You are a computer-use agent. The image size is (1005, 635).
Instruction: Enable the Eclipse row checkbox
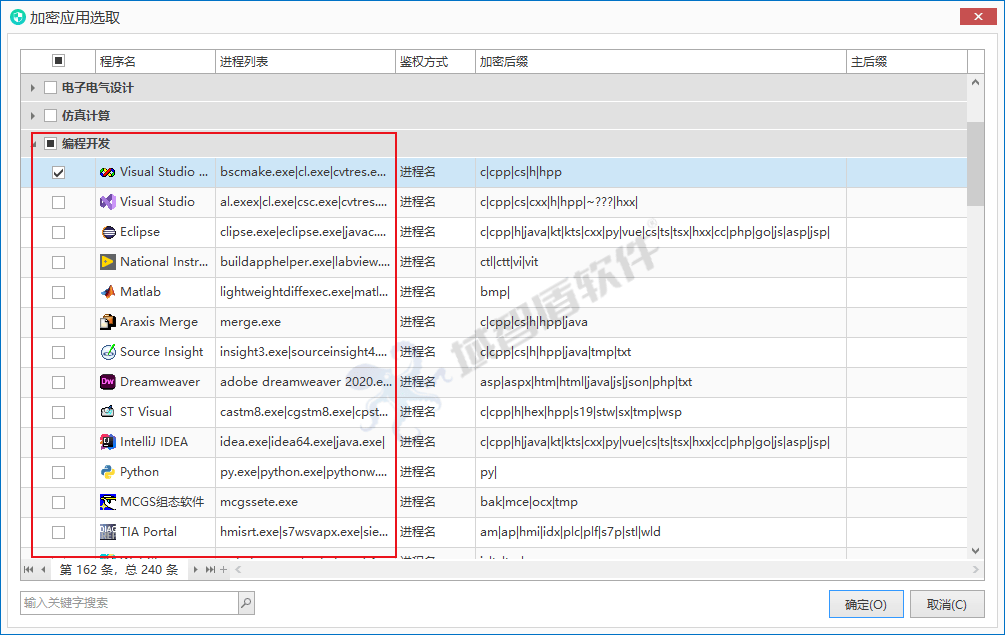[58, 232]
